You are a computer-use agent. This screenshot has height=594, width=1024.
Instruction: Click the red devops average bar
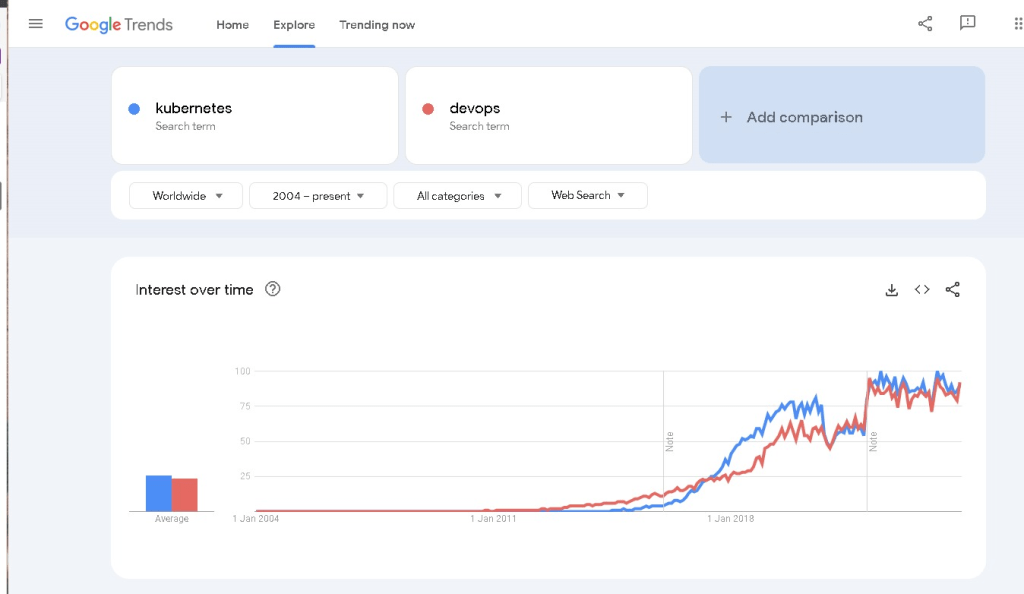(185, 495)
